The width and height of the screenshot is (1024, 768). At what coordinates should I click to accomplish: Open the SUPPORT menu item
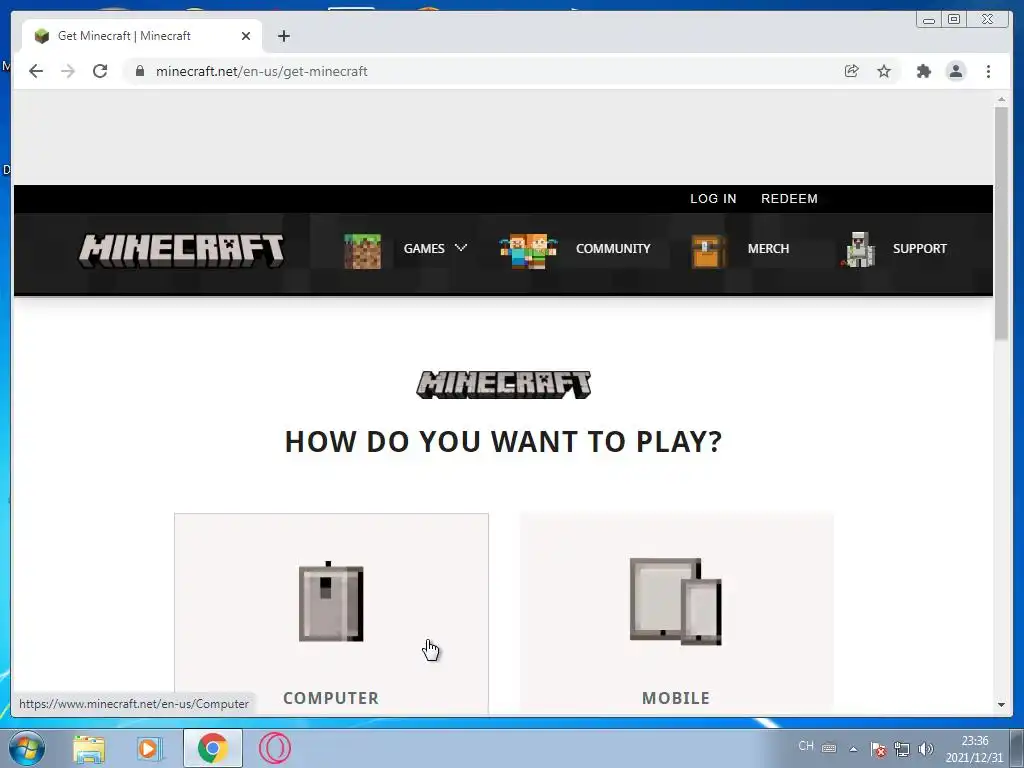(x=920, y=249)
